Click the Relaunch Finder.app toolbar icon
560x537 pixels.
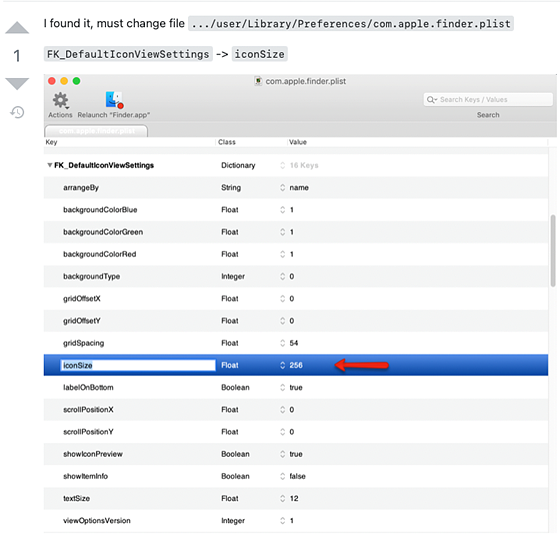114,100
